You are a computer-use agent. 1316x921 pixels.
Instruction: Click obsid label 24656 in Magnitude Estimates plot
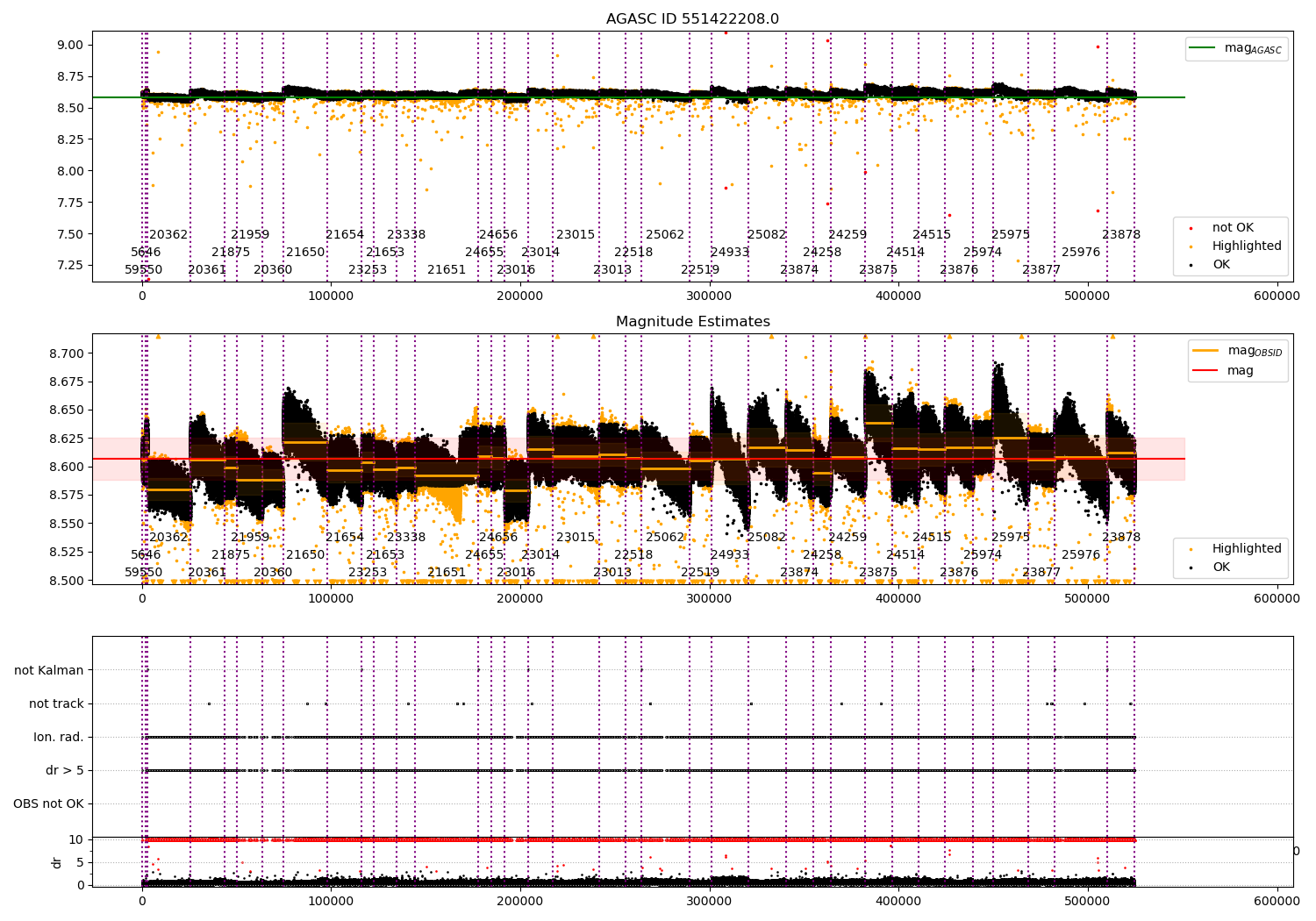[x=498, y=537]
